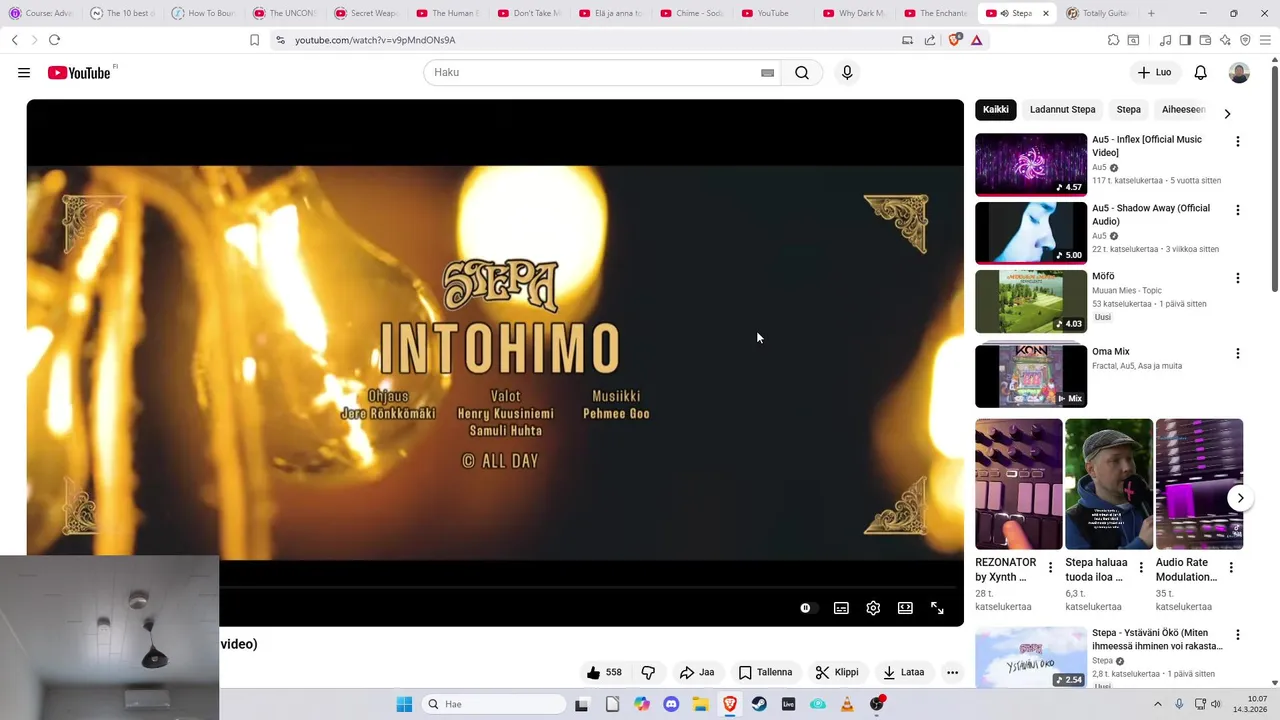Image resolution: width=1280 pixels, height=720 pixels.
Task: Switch to The Enchante browser tab
Action: coord(936,13)
